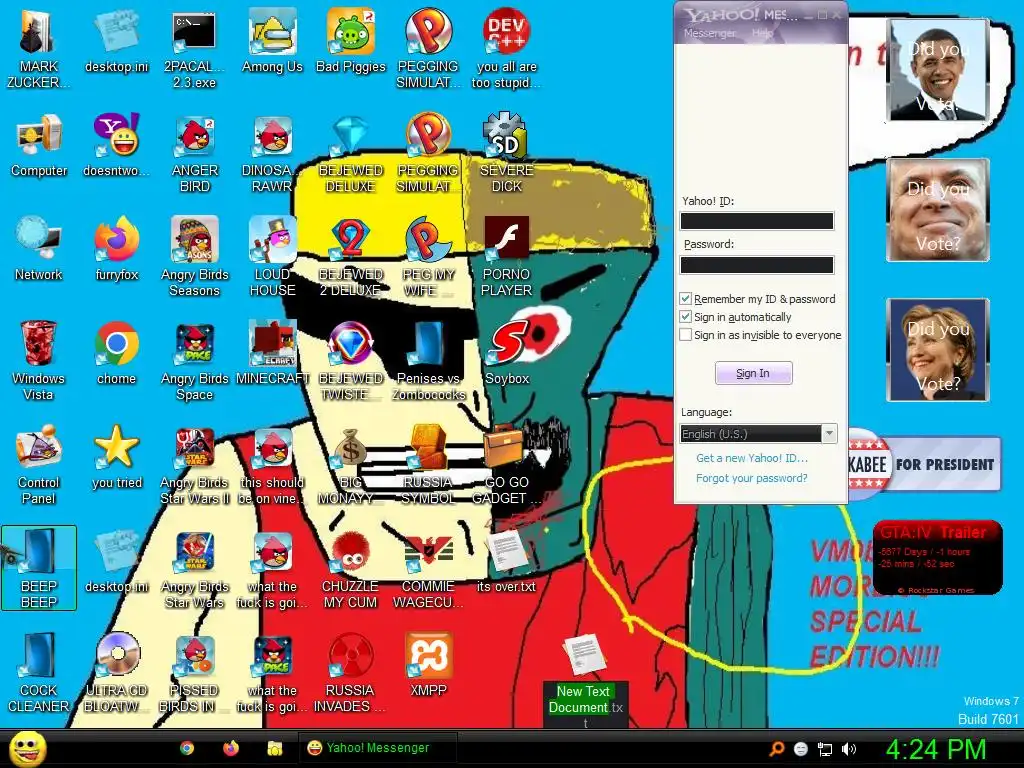Open the volume speaker tray icon

[x=848, y=749]
